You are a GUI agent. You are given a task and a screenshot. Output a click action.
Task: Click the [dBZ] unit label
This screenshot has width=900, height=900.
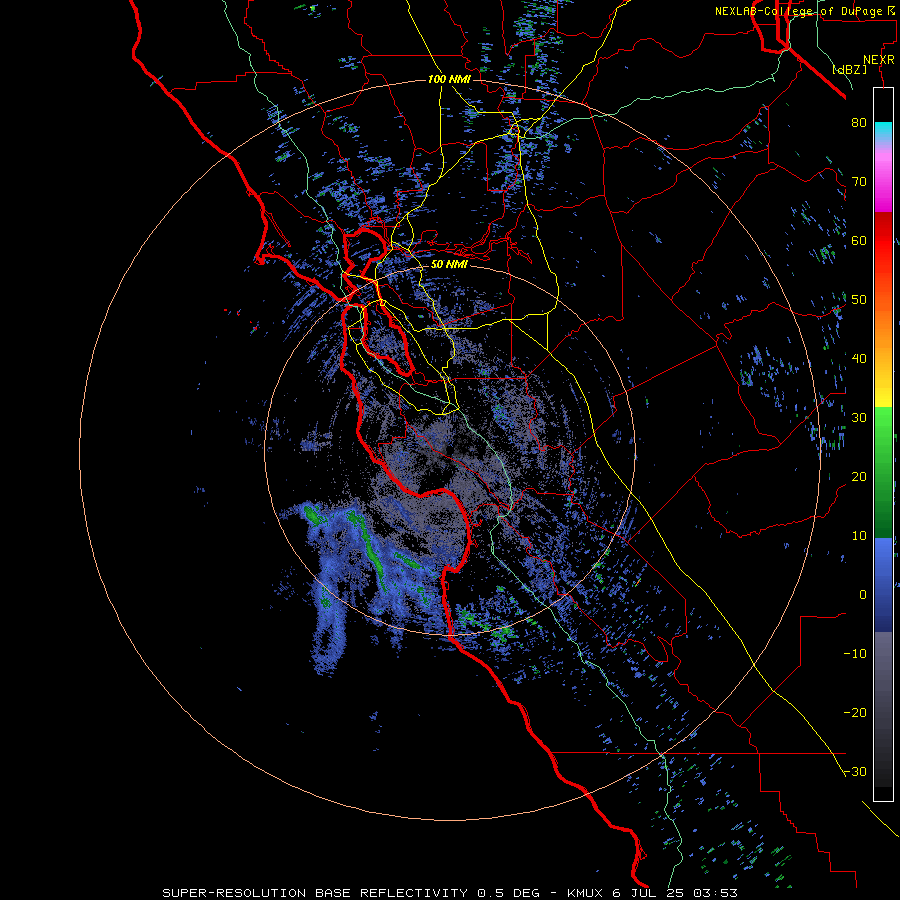[849, 69]
